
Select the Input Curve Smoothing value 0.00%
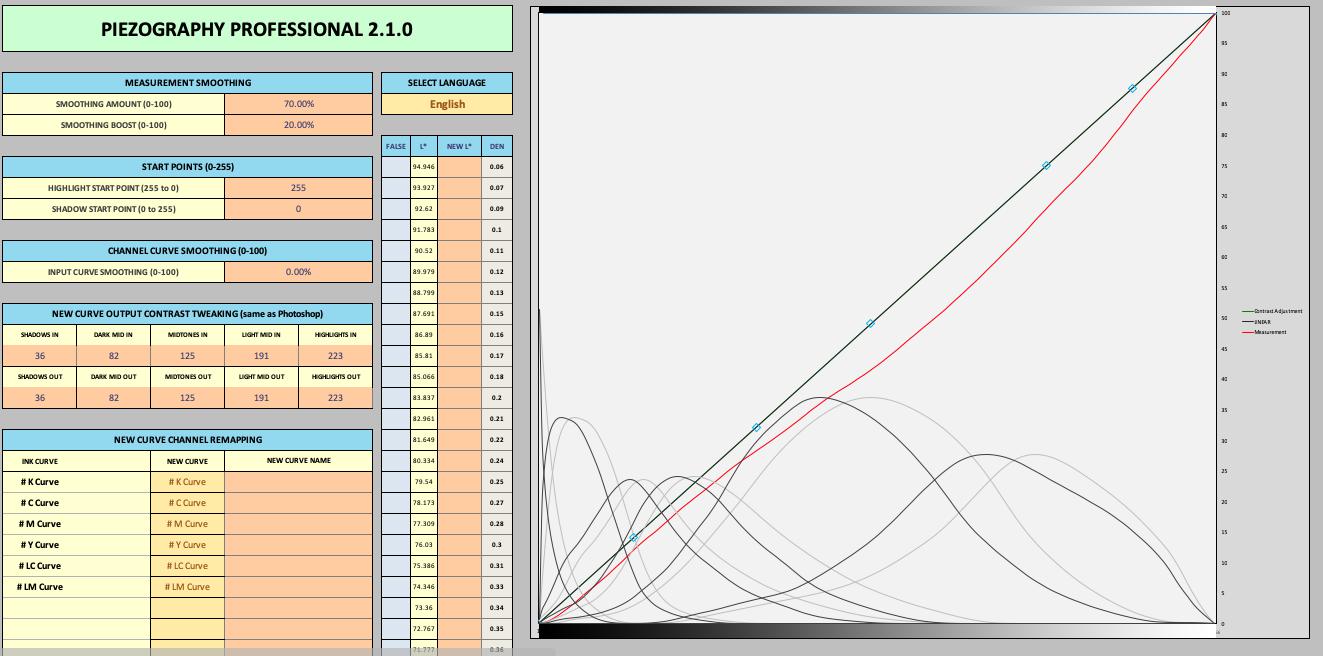point(298,272)
